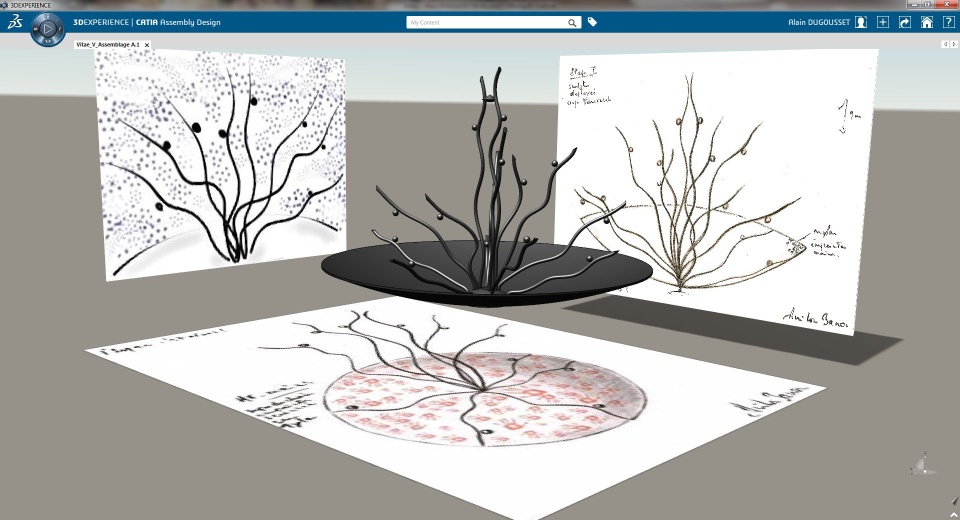The height and width of the screenshot is (520, 960).
Task: Open the compass play button
Action: coord(48,28)
